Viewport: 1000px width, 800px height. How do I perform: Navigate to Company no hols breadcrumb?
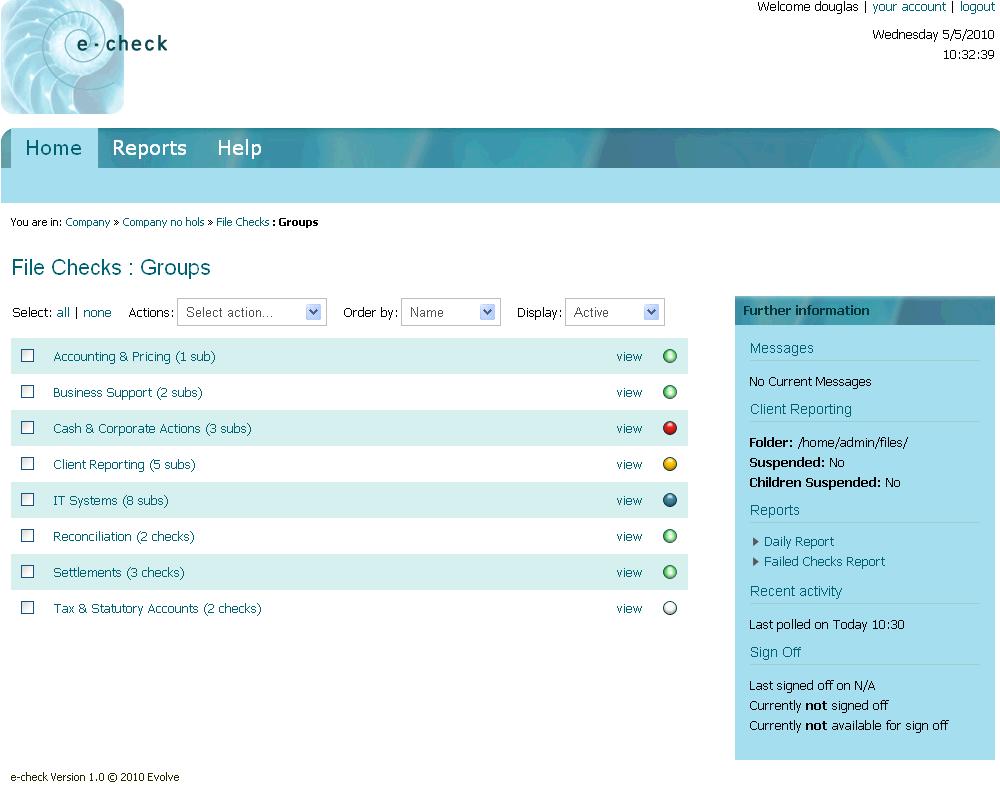pos(163,222)
